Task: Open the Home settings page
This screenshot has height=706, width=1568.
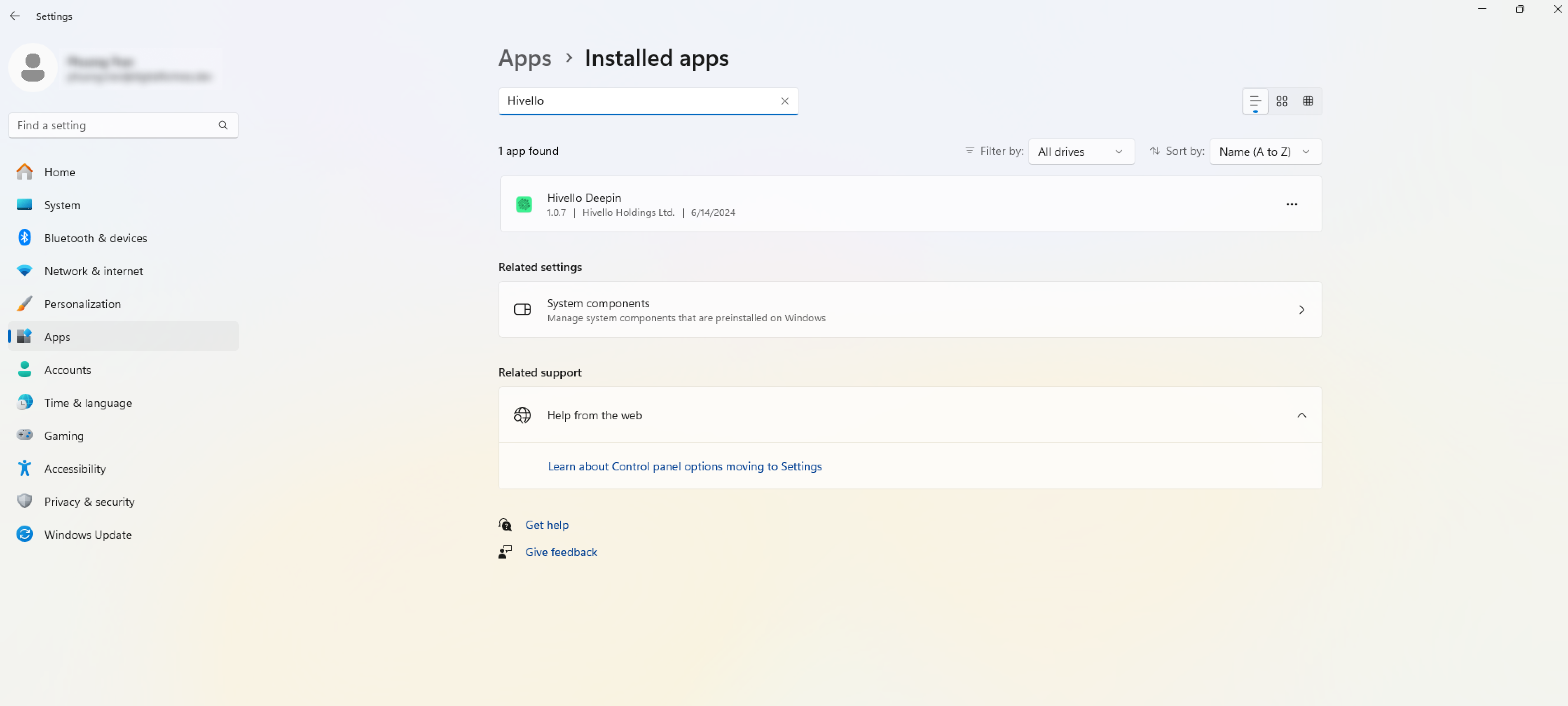Action: pyautogui.click(x=60, y=172)
